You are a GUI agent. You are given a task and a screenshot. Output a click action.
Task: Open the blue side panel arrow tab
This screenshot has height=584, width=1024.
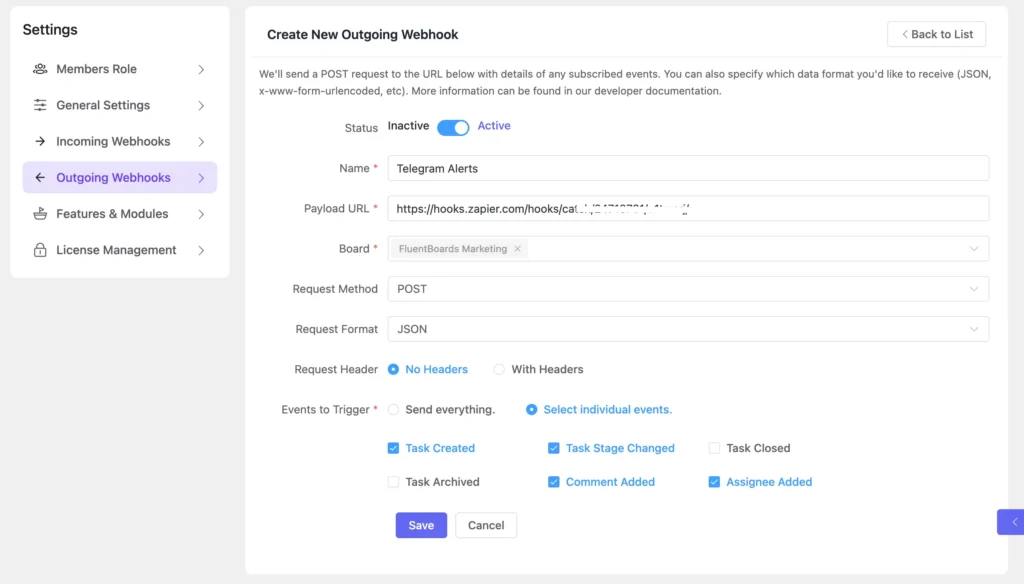pyautogui.click(x=1012, y=522)
